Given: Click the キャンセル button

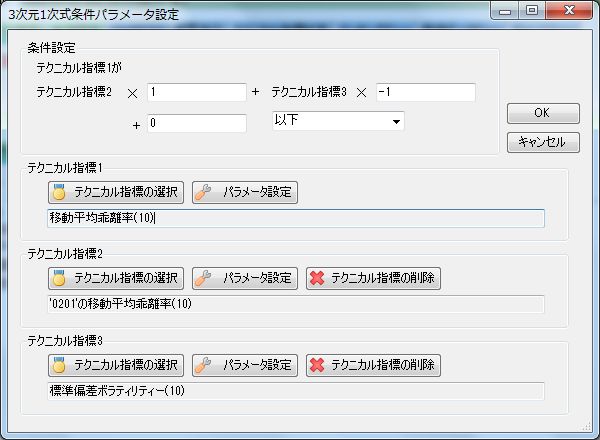Looking at the screenshot, I should (543, 142).
